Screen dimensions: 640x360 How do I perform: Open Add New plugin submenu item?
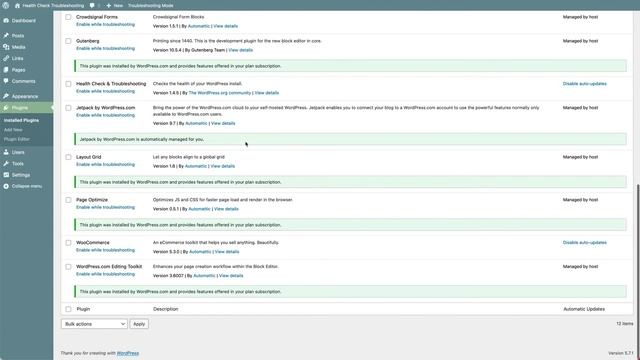(13, 130)
